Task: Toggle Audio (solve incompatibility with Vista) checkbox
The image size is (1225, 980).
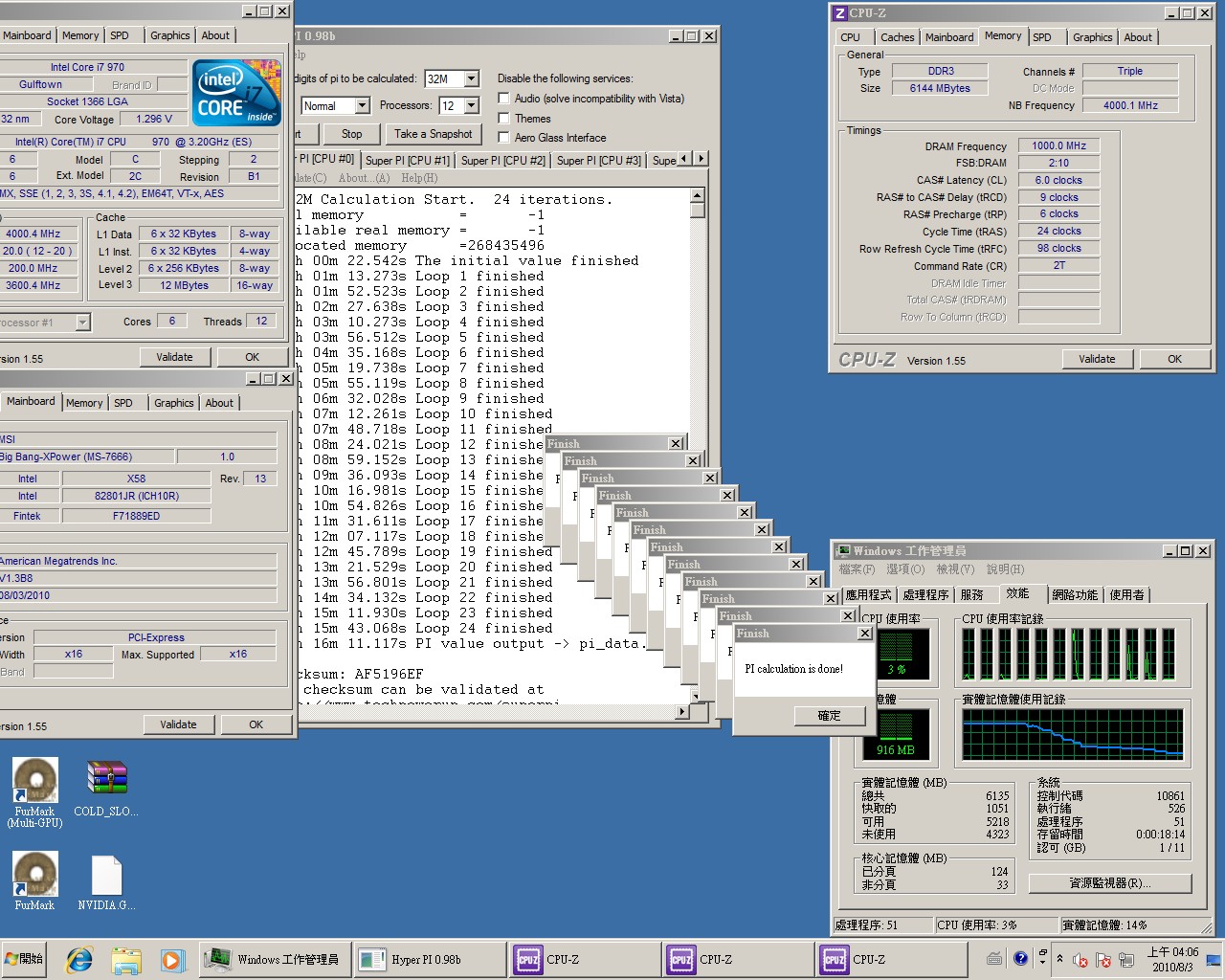Action: tap(504, 99)
